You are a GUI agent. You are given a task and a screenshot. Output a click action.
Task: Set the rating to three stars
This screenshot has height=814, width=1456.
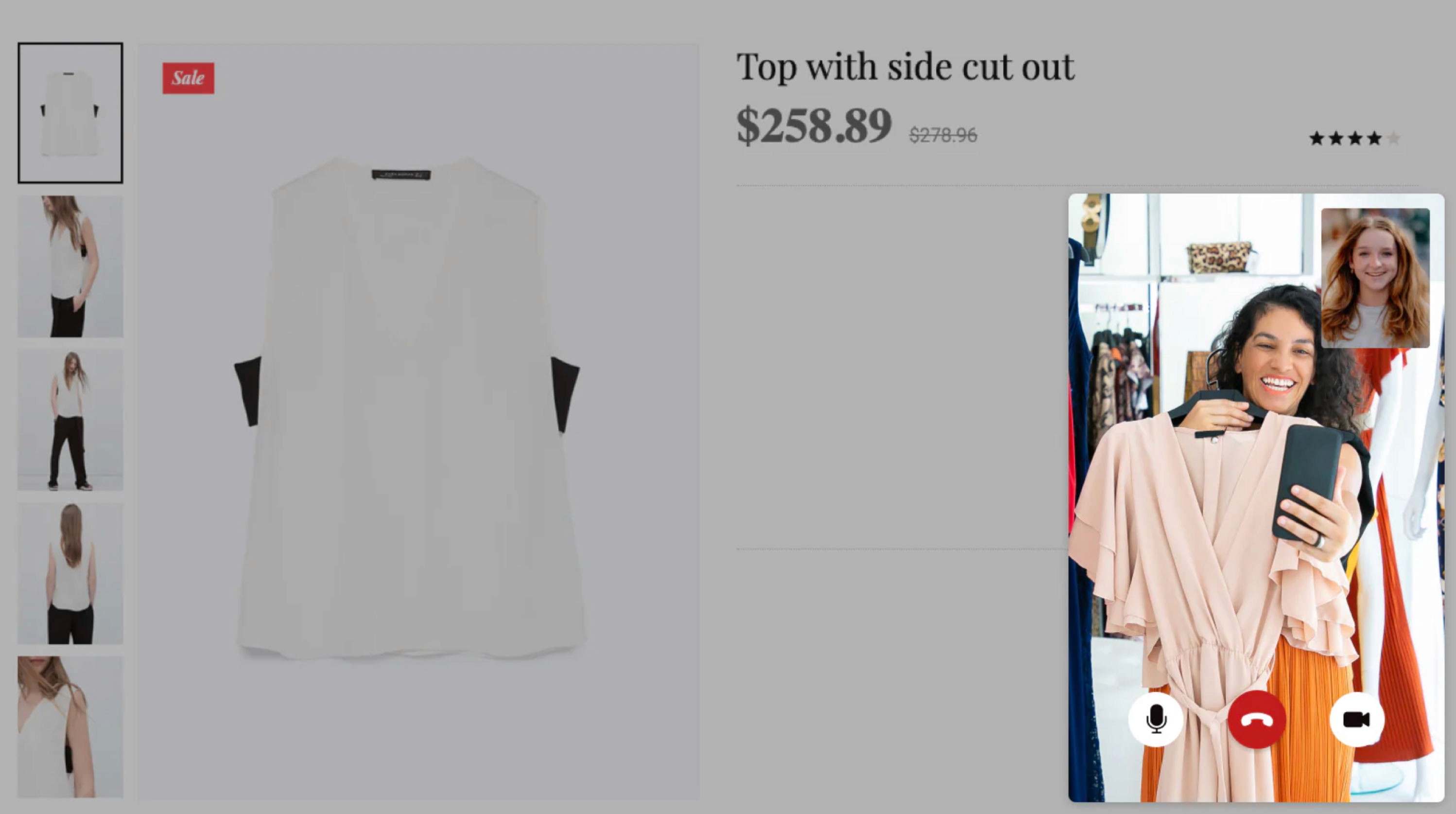tap(1355, 138)
